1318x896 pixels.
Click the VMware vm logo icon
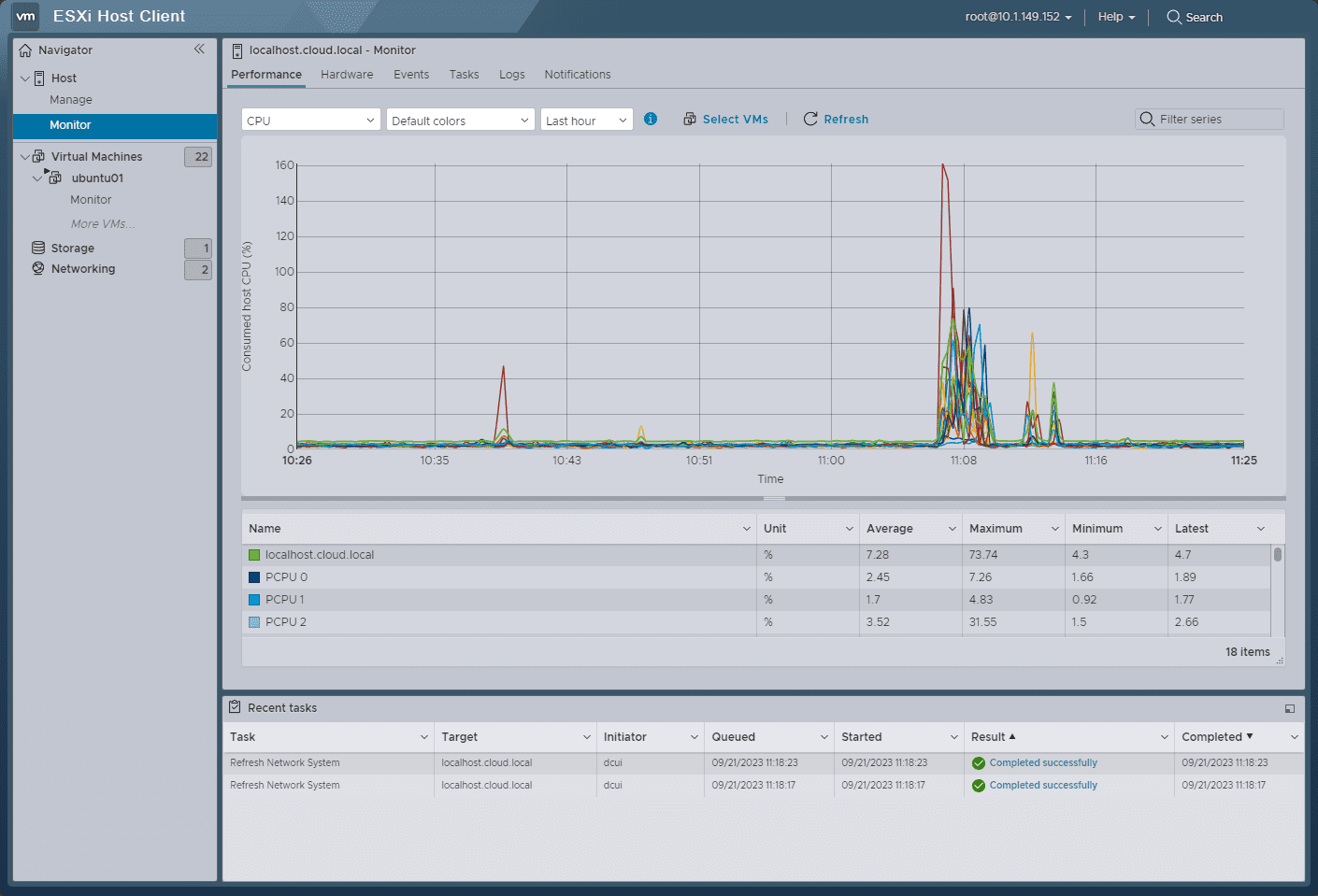pyautogui.click(x=25, y=16)
